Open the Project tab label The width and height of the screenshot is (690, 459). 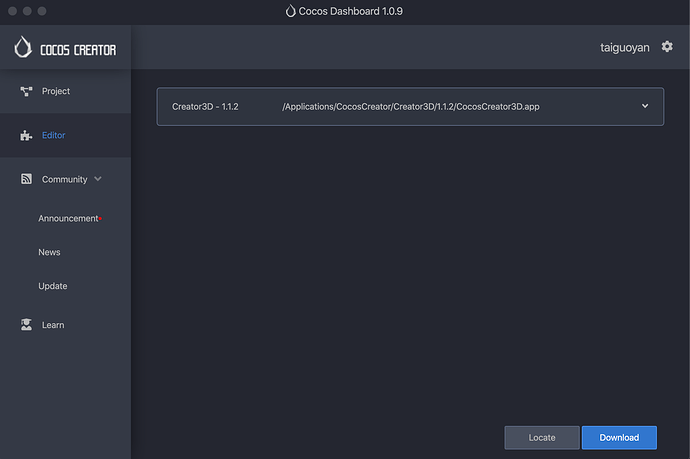click(x=55, y=91)
